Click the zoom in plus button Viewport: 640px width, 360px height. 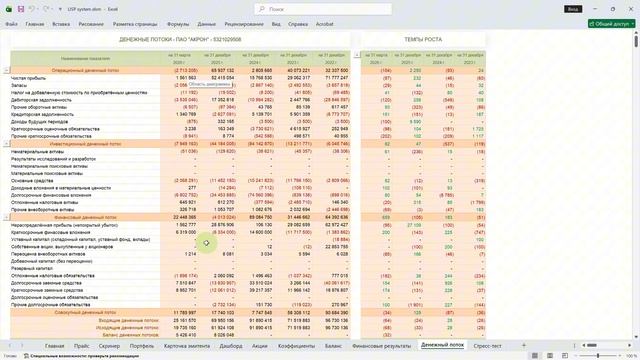coord(621,356)
